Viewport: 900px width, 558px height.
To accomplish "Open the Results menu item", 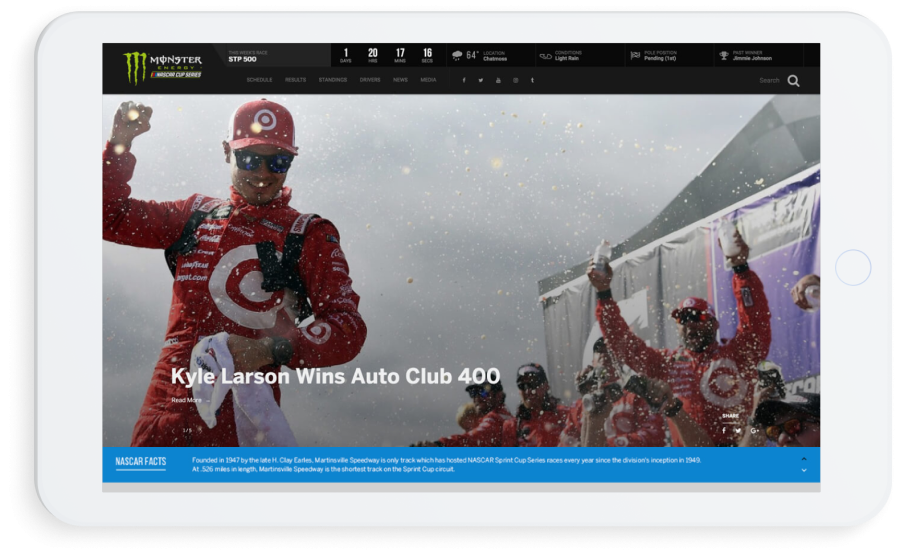I will pyautogui.click(x=296, y=80).
